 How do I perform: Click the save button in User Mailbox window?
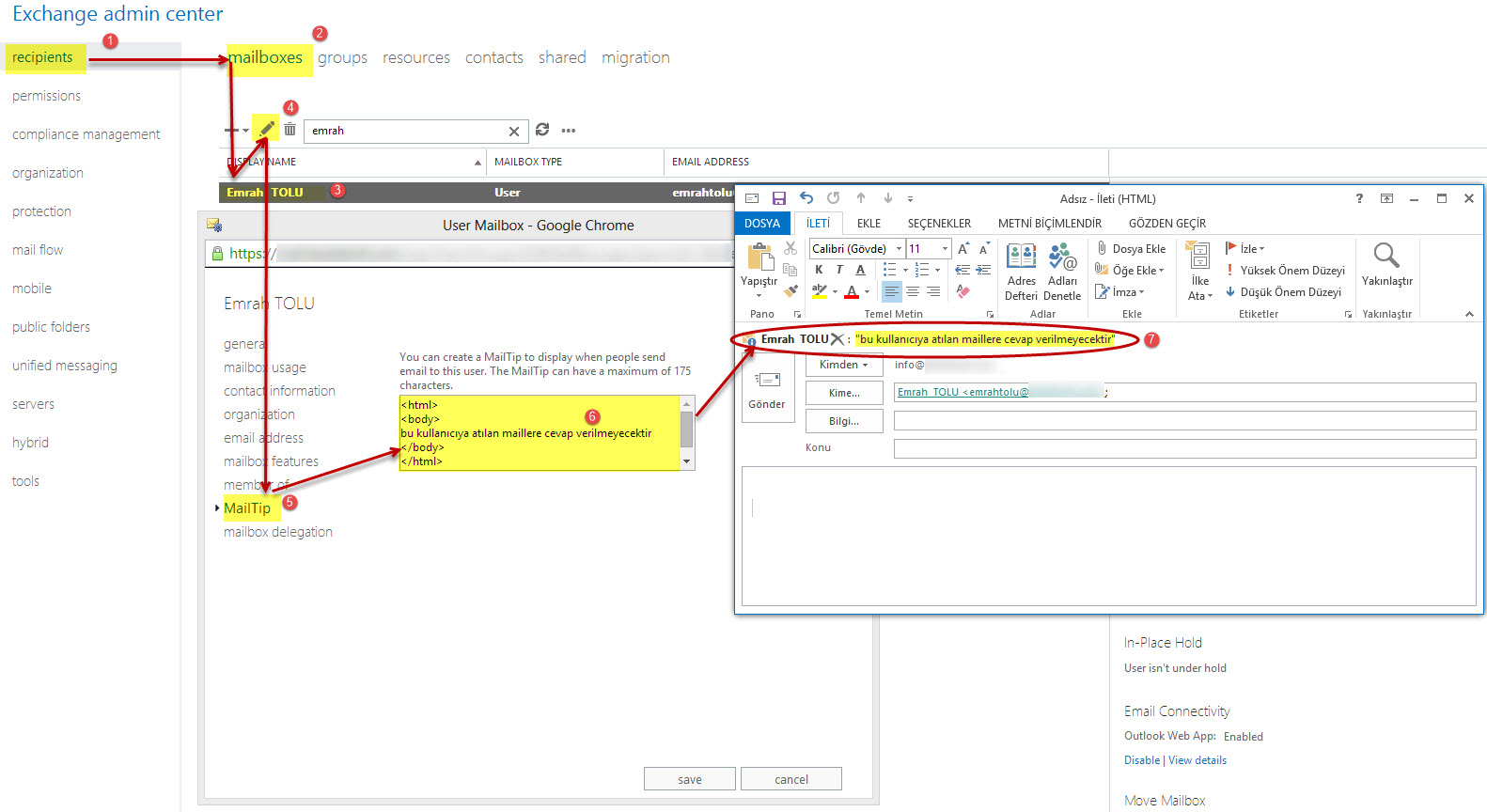tap(690, 779)
